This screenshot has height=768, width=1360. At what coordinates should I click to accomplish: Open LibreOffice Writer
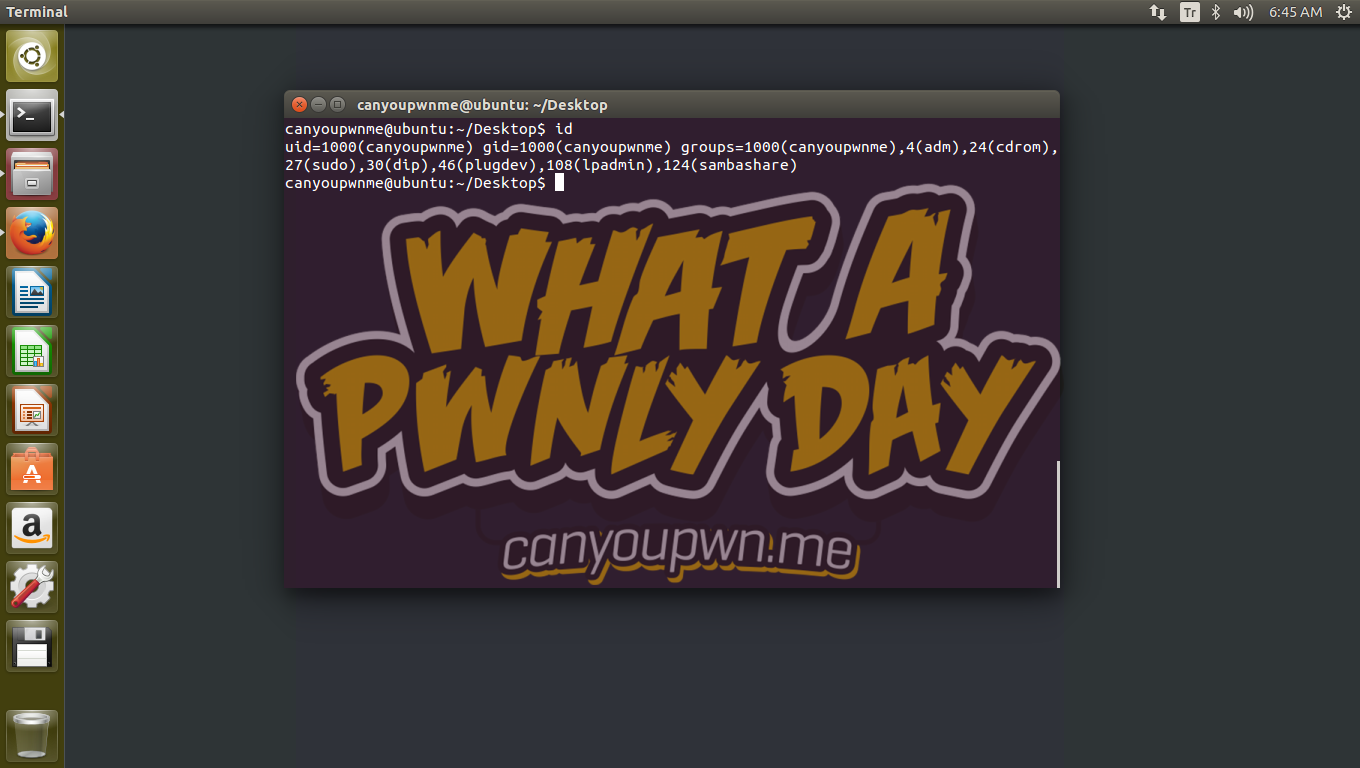pyautogui.click(x=32, y=292)
